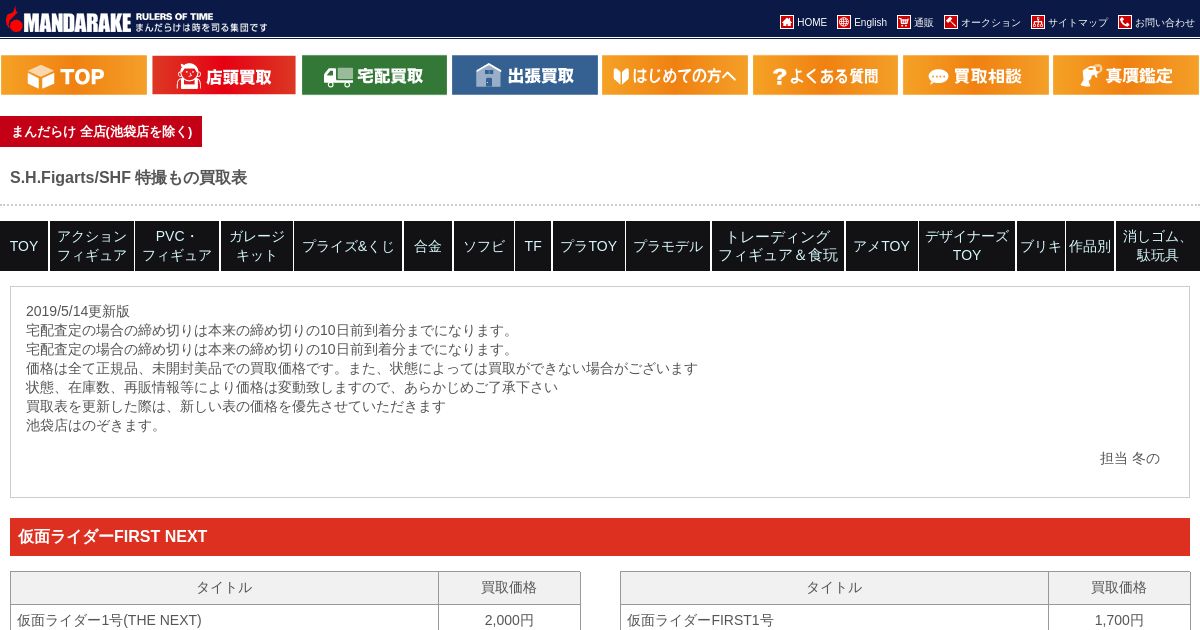Select the アクションフィギュア category tab
The width and height of the screenshot is (1200, 630).
pyautogui.click(x=92, y=246)
